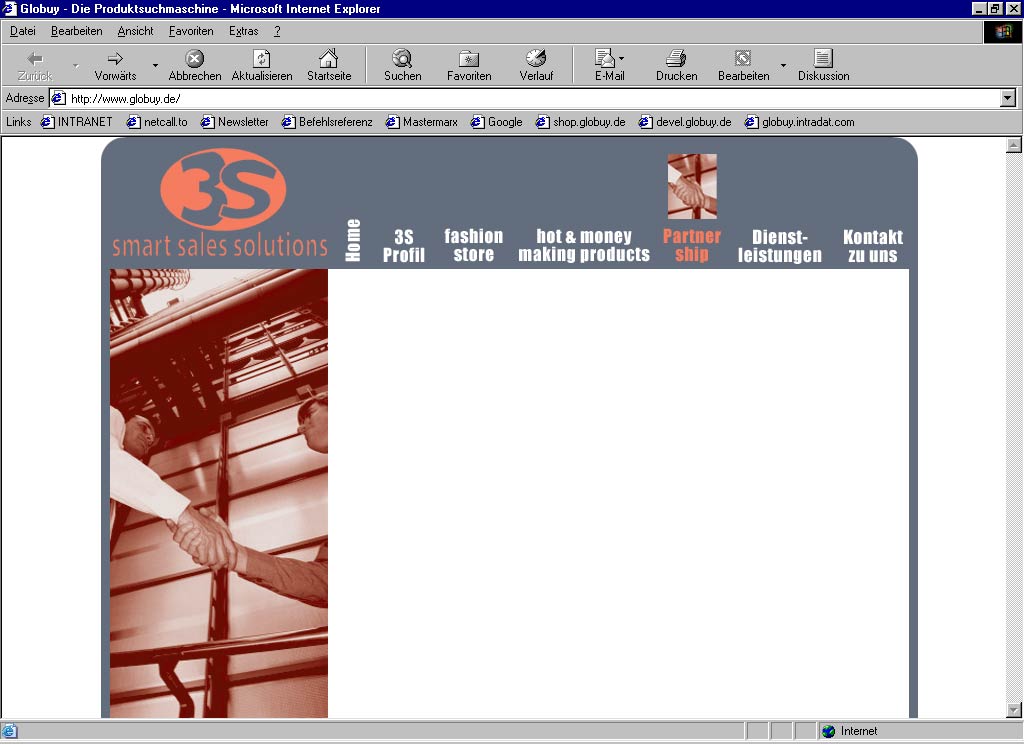
Task: Open the Favoriten menu in menu bar
Action: coord(191,31)
